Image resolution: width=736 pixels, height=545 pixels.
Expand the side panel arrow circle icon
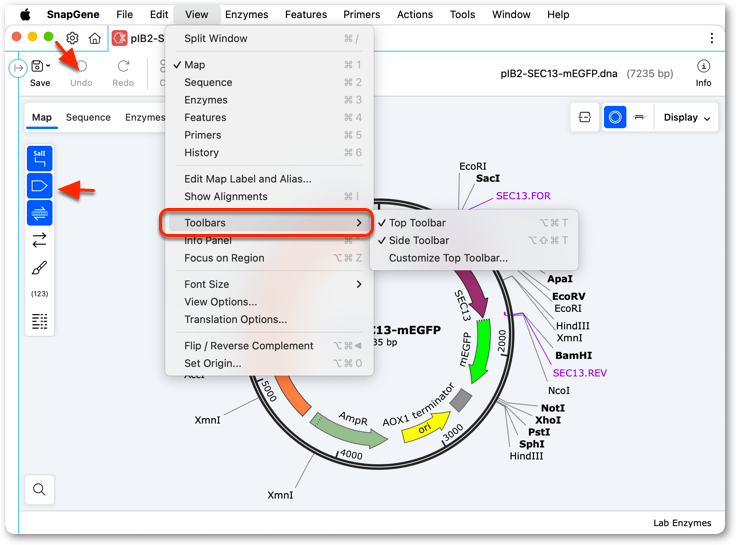click(x=18, y=68)
